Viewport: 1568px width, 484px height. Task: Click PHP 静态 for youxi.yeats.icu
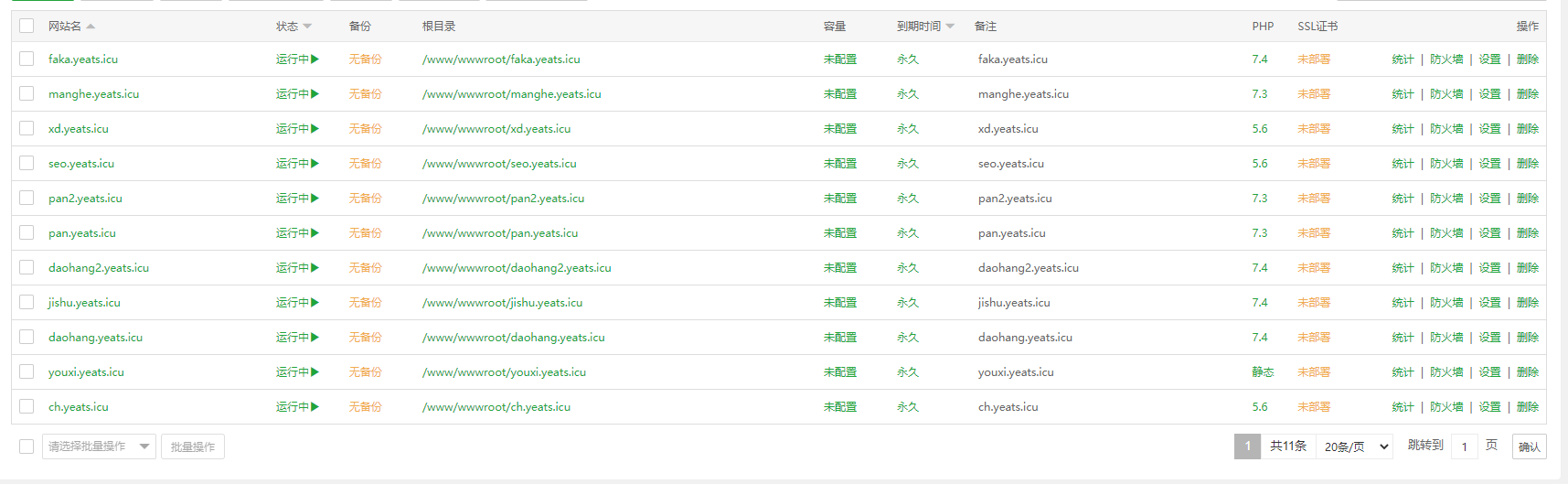1263,372
